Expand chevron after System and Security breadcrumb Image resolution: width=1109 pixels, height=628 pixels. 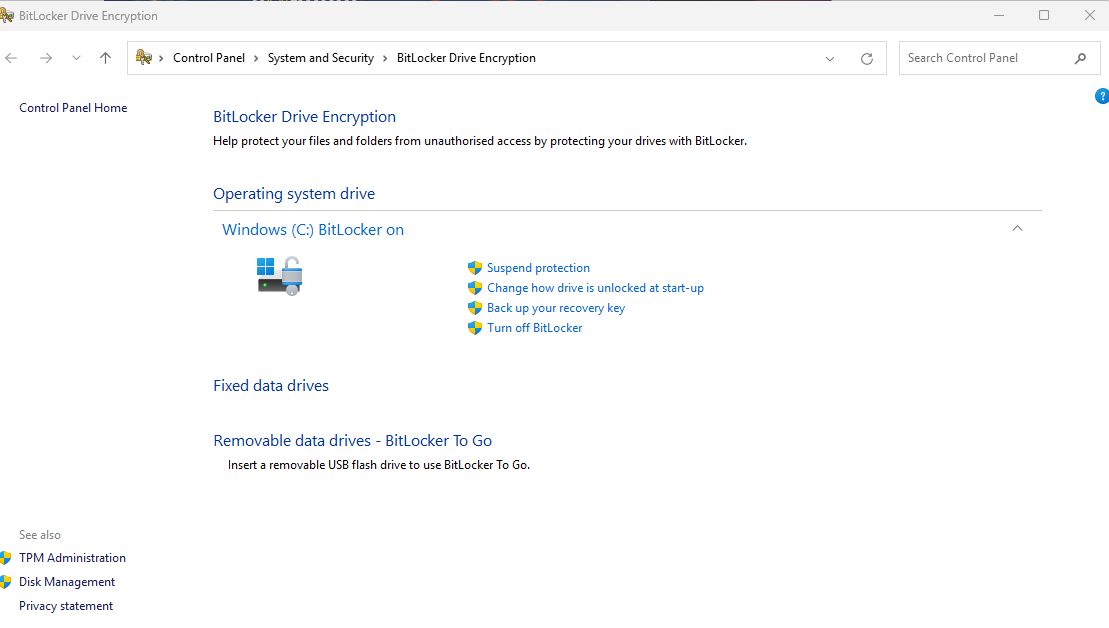pyautogui.click(x=385, y=58)
